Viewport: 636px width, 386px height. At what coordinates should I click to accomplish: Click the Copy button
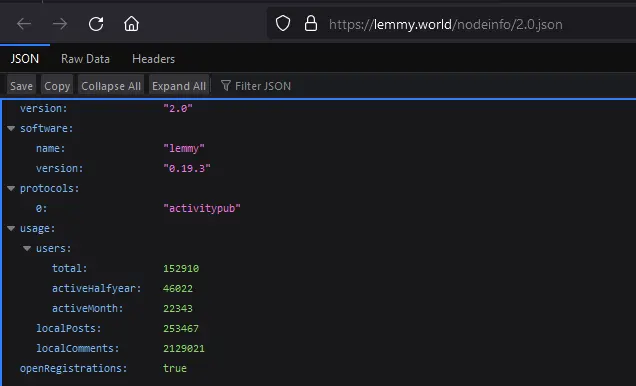pos(57,86)
